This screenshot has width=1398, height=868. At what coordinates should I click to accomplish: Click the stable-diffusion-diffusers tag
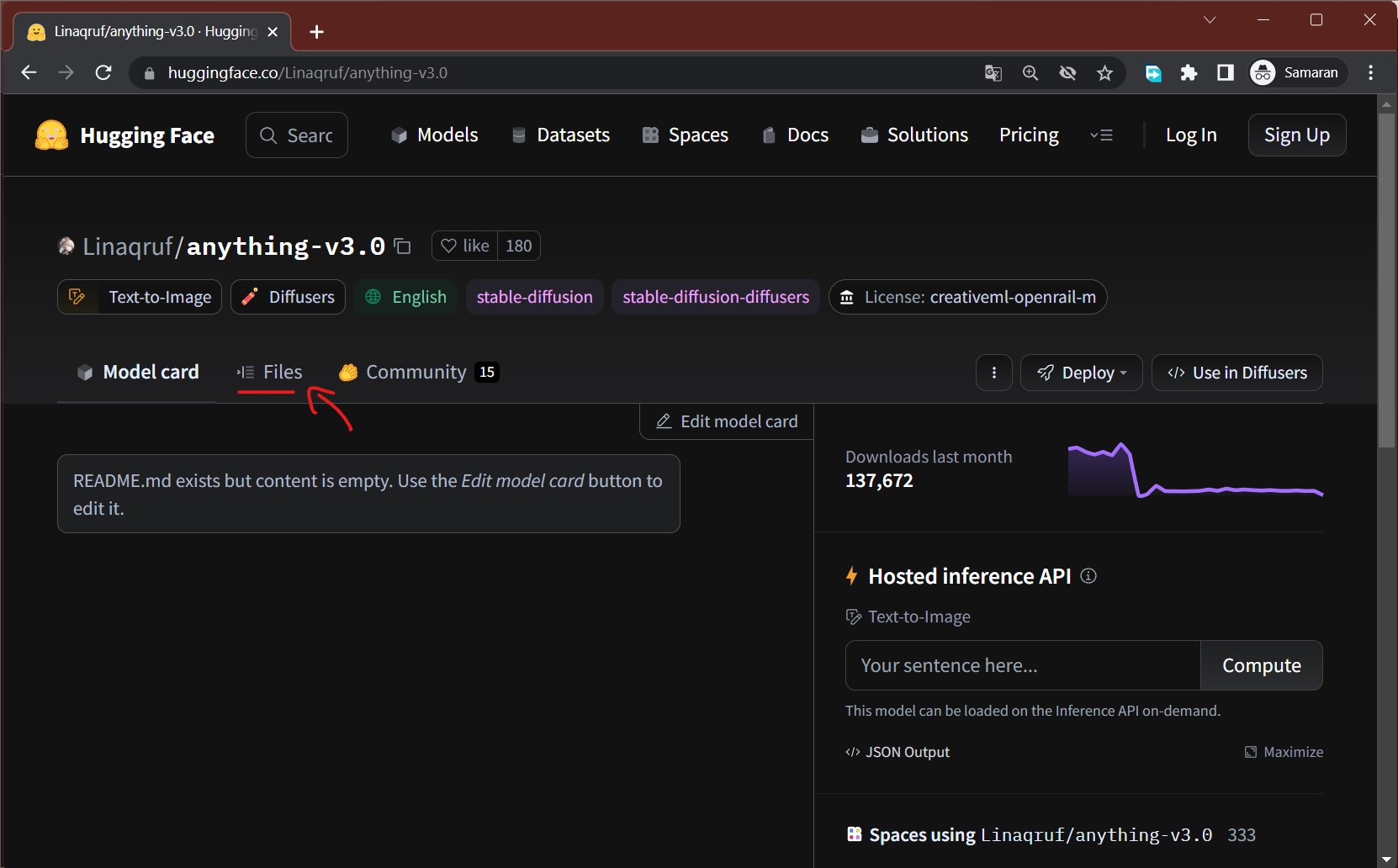pyautogui.click(x=716, y=297)
